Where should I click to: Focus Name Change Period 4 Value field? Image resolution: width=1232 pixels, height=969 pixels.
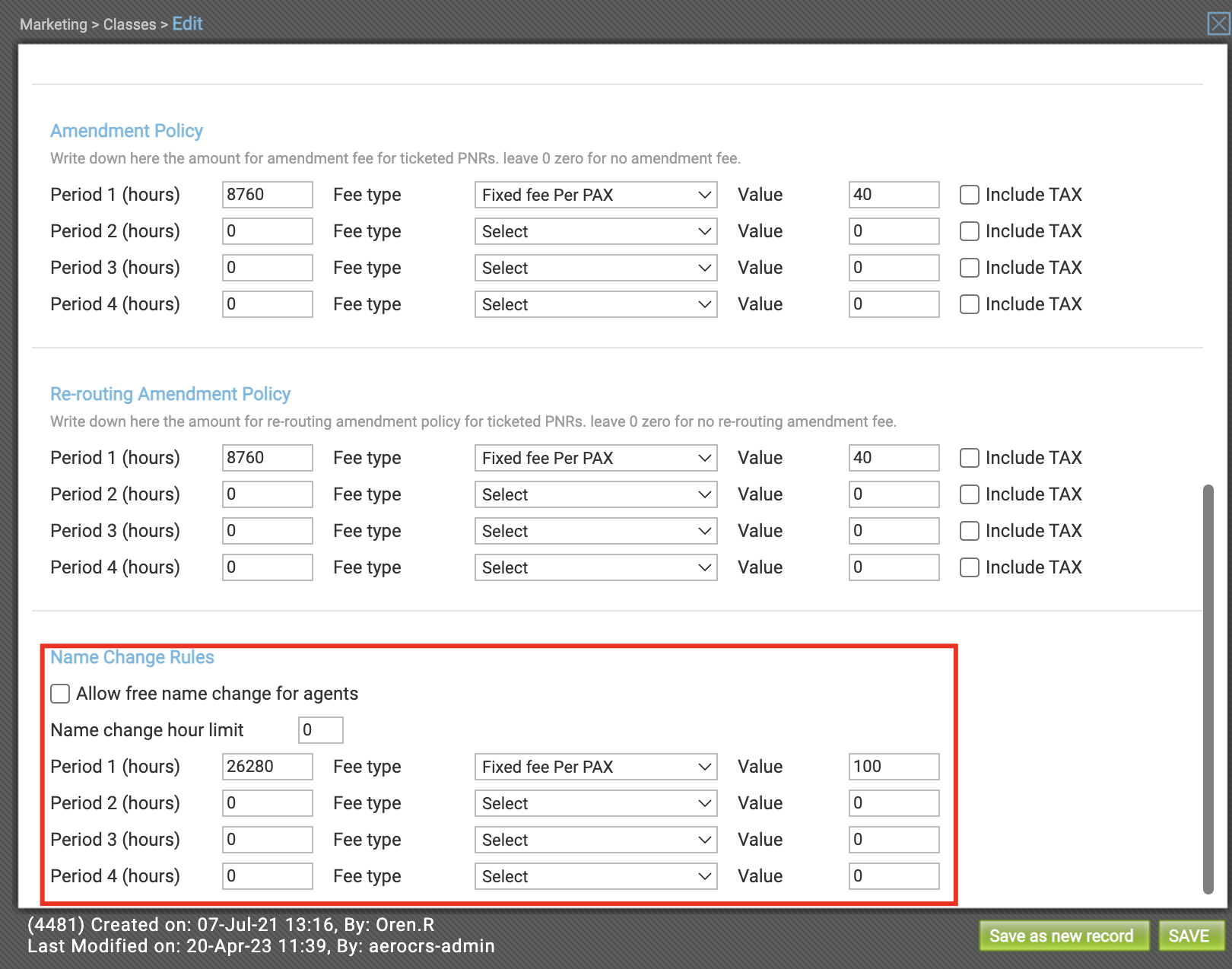894,876
